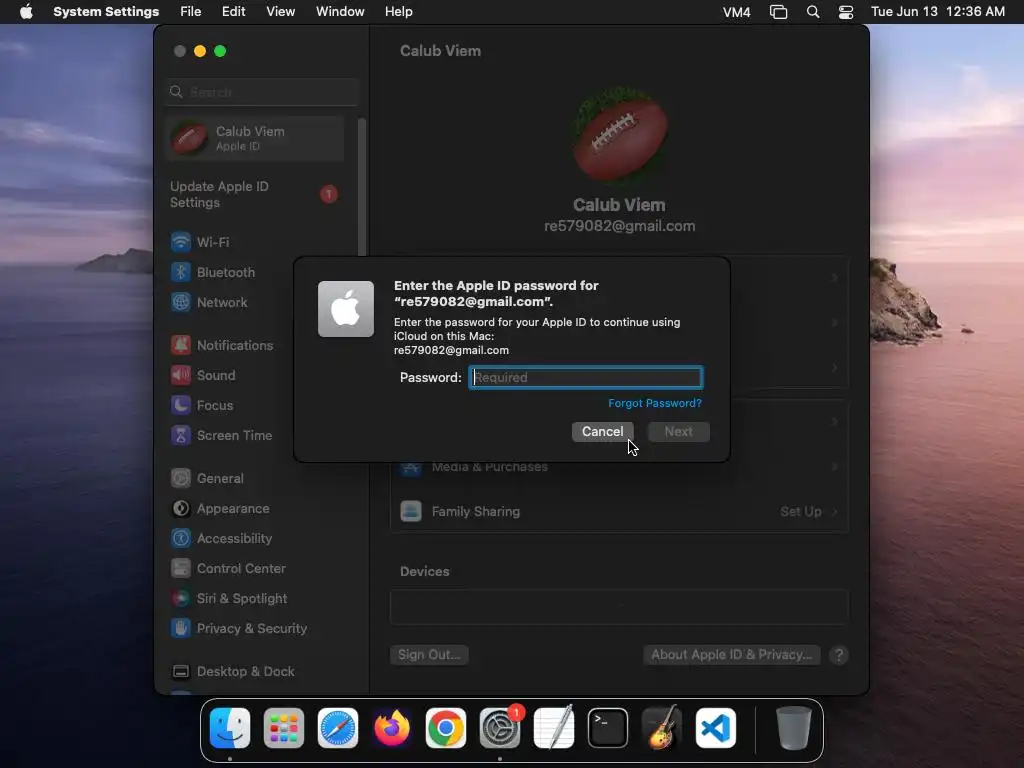The height and width of the screenshot is (768, 1024).
Task: Launch Firefox from the Dock
Action: point(392,728)
